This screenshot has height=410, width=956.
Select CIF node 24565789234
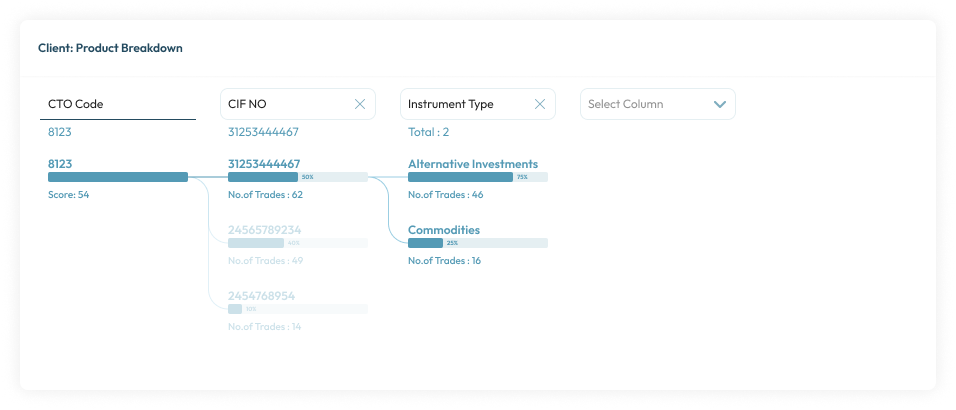tap(264, 229)
